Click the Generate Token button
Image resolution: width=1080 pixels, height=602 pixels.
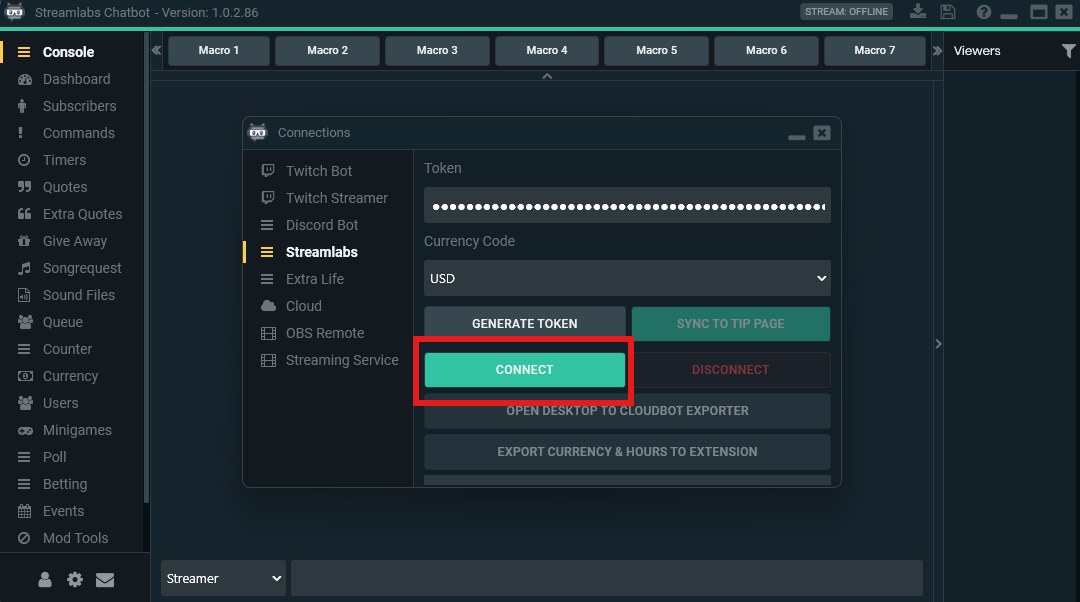525,324
